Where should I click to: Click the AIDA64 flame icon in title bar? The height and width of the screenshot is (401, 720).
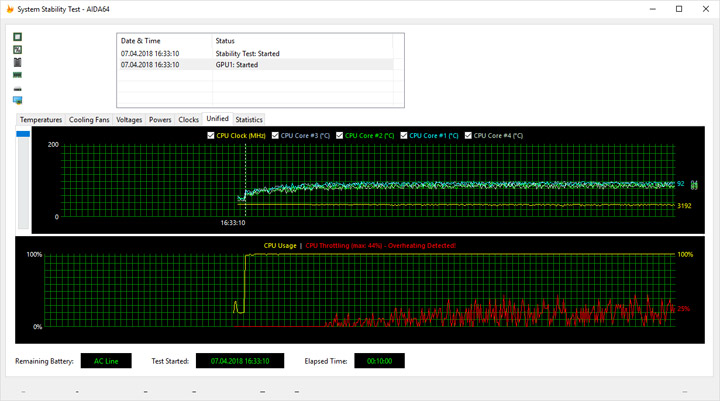point(10,9)
